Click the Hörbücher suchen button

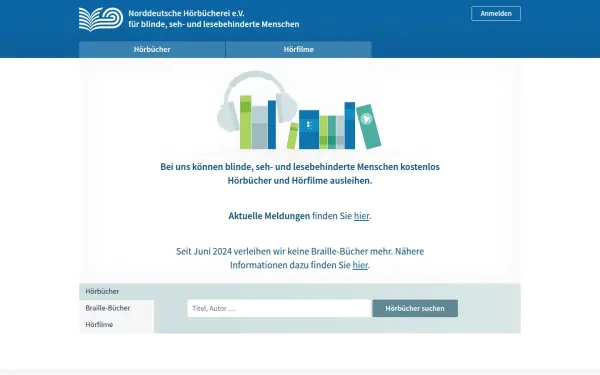[x=415, y=308]
